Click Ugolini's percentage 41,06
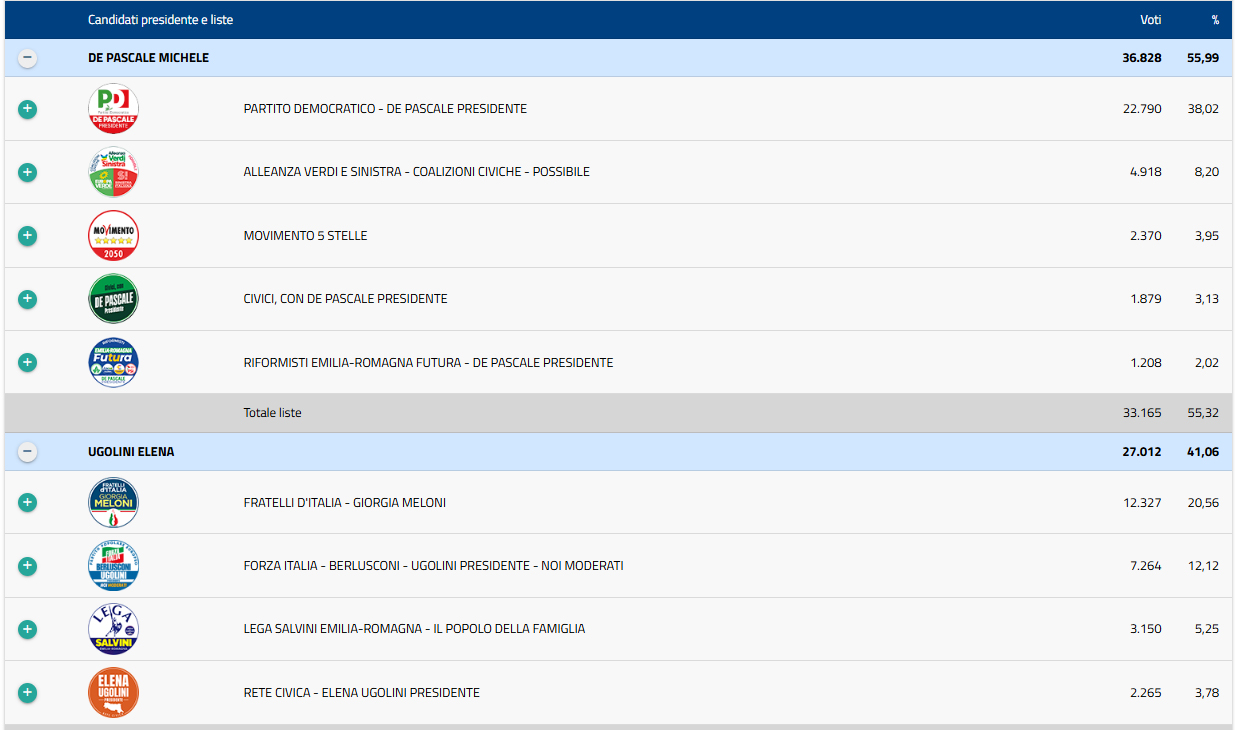The height and width of the screenshot is (730, 1235). click(1203, 452)
